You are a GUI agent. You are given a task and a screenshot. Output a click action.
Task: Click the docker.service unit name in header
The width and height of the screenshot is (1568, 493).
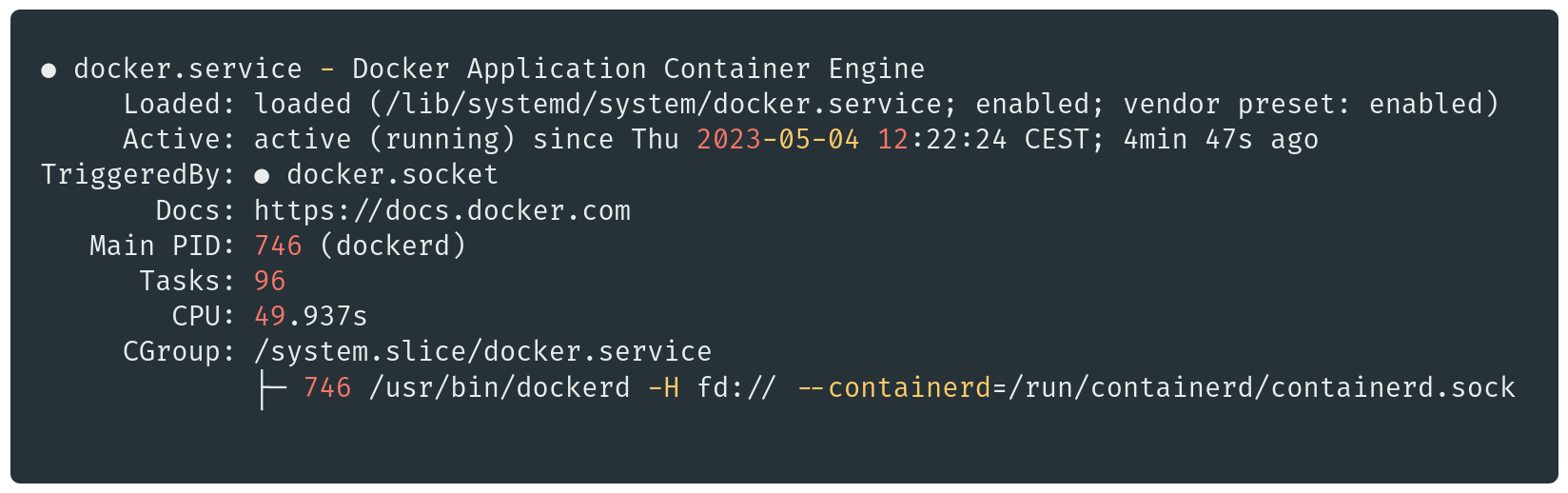[x=187, y=69]
